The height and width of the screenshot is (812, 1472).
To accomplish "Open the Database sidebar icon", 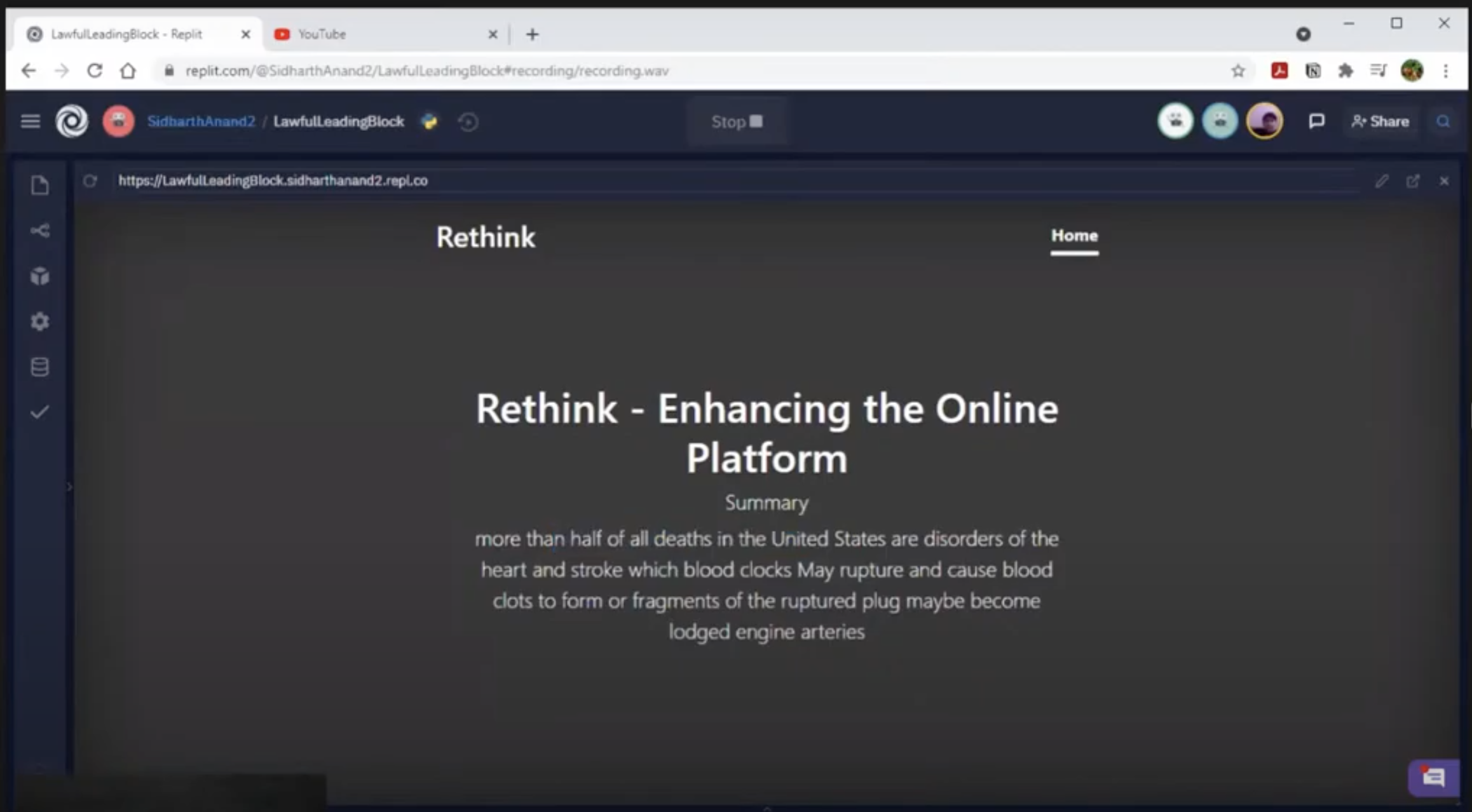I will (x=39, y=367).
